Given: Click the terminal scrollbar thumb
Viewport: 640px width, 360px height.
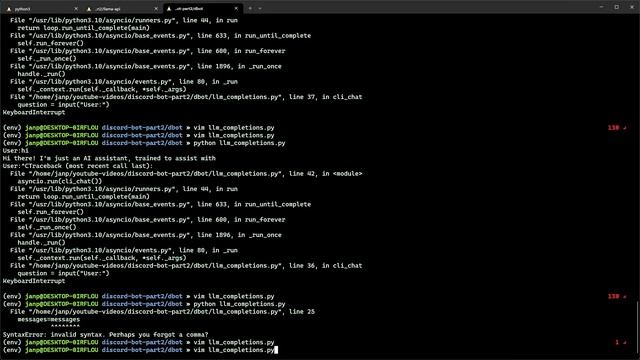Looking at the screenshot, I should click(x=638, y=328).
